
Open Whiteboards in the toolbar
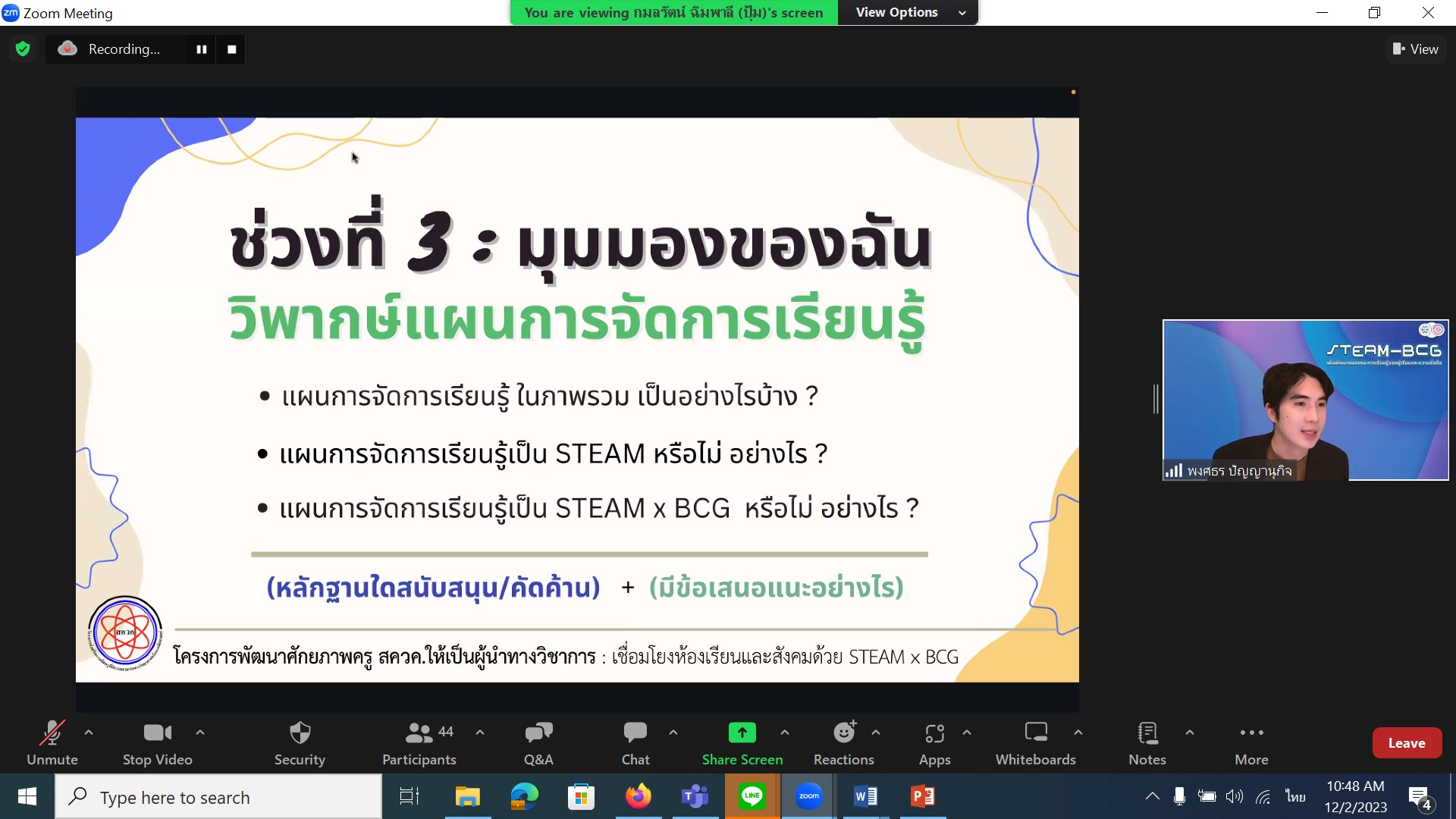tap(1036, 743)
